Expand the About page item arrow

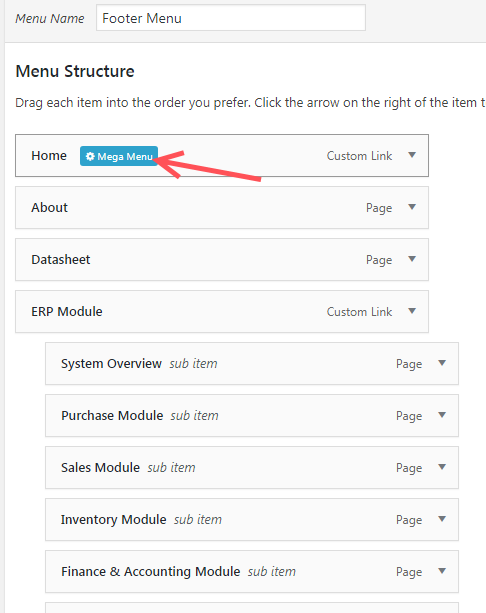pos(412,207)
